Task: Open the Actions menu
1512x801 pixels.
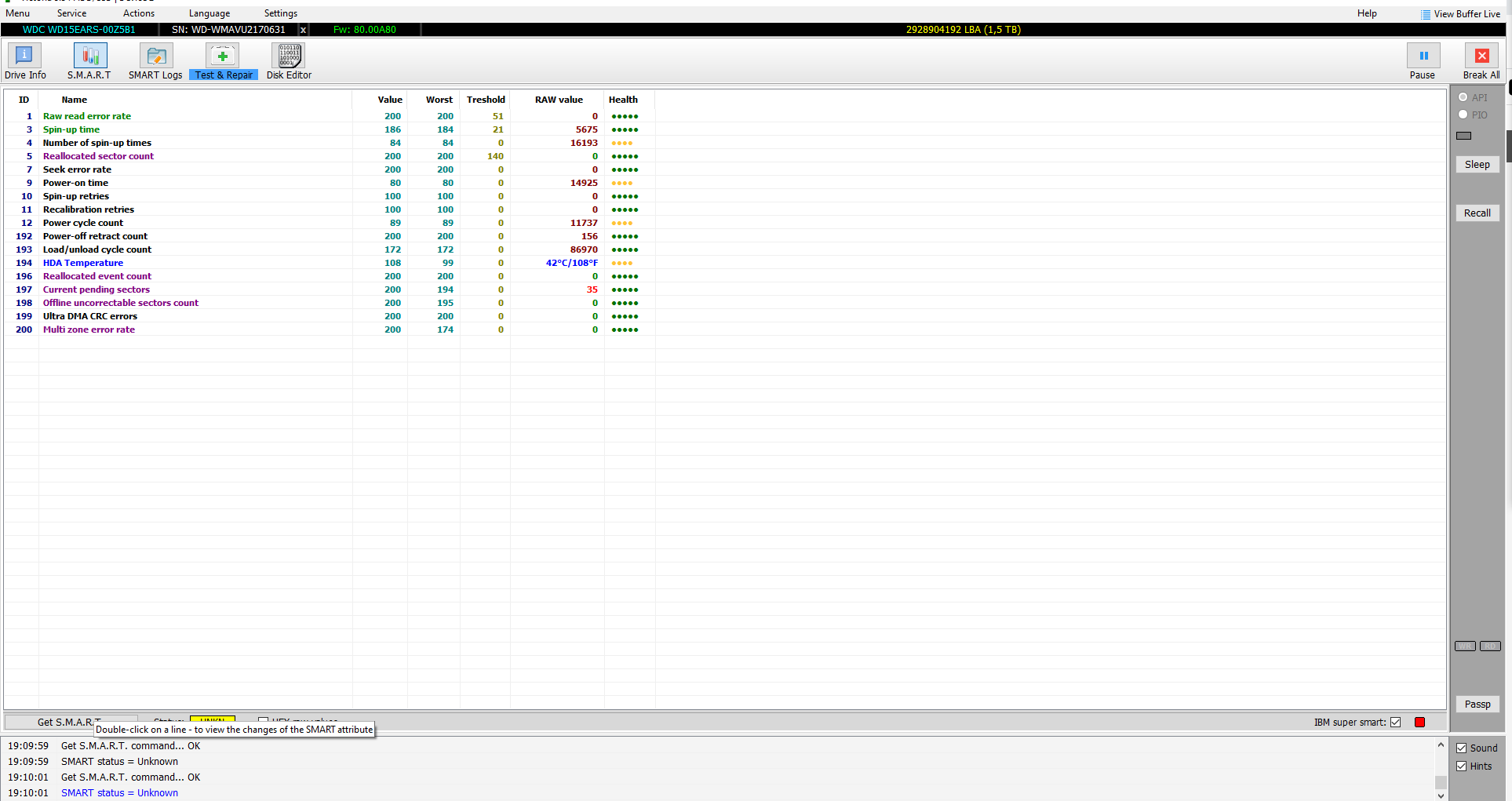Action: 139,13
